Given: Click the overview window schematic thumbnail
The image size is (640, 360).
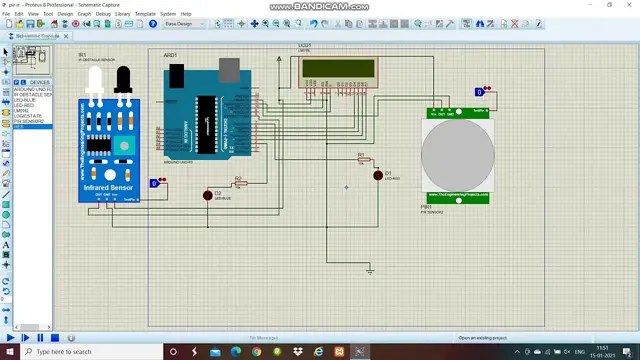Looking at the screenshot, I should 32,60.
